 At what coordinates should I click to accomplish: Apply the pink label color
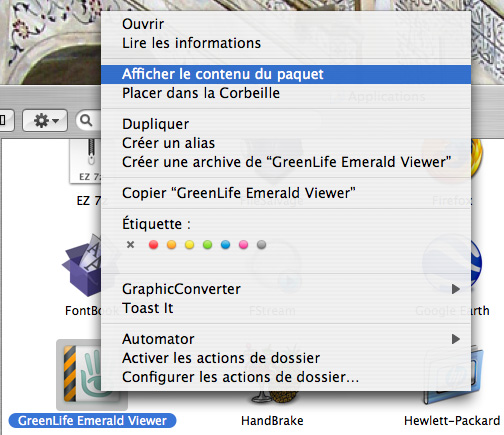click(x=243, y=245)
